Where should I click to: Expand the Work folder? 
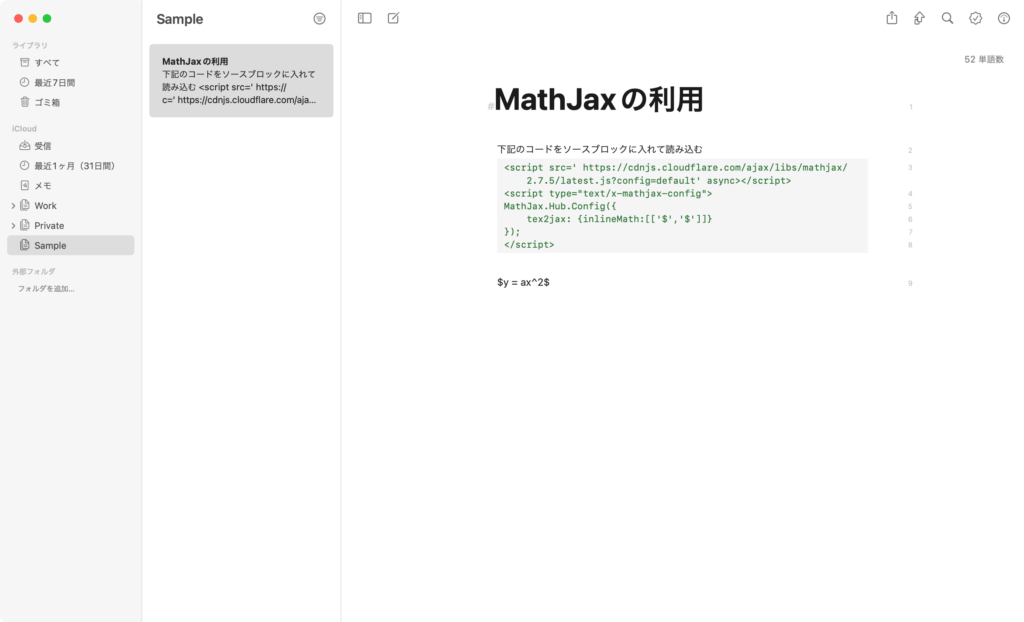(x=14, y=205)
